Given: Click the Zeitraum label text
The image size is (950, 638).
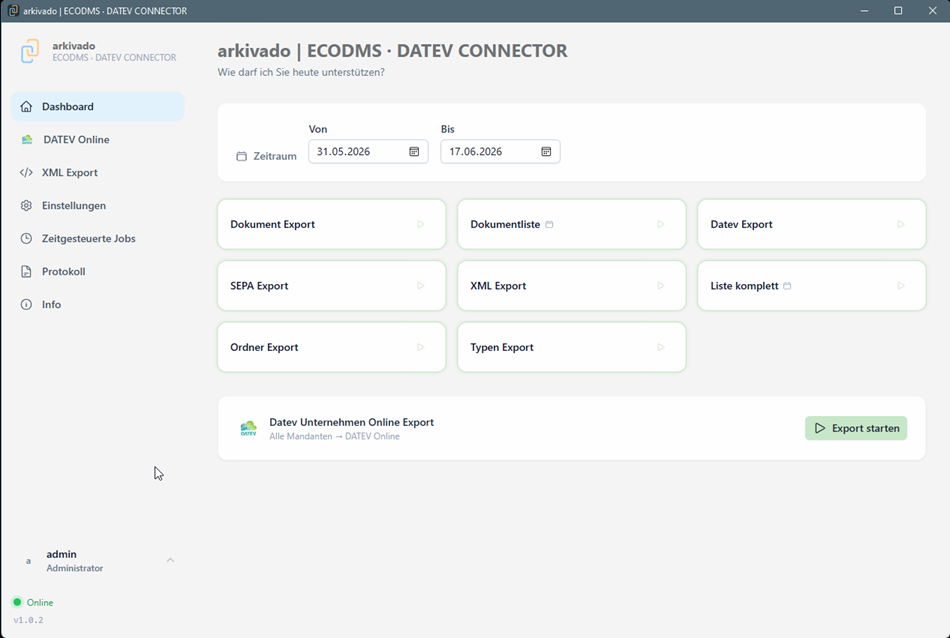Looking at the screenshot, I should 275,156.
